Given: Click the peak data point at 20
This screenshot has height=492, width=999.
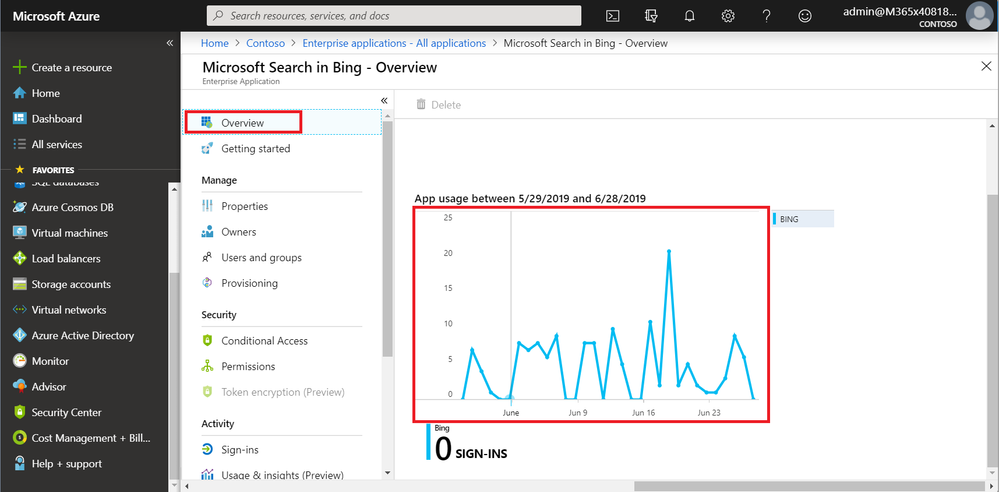Looking at the screenshot, I should tap(669, 252).
